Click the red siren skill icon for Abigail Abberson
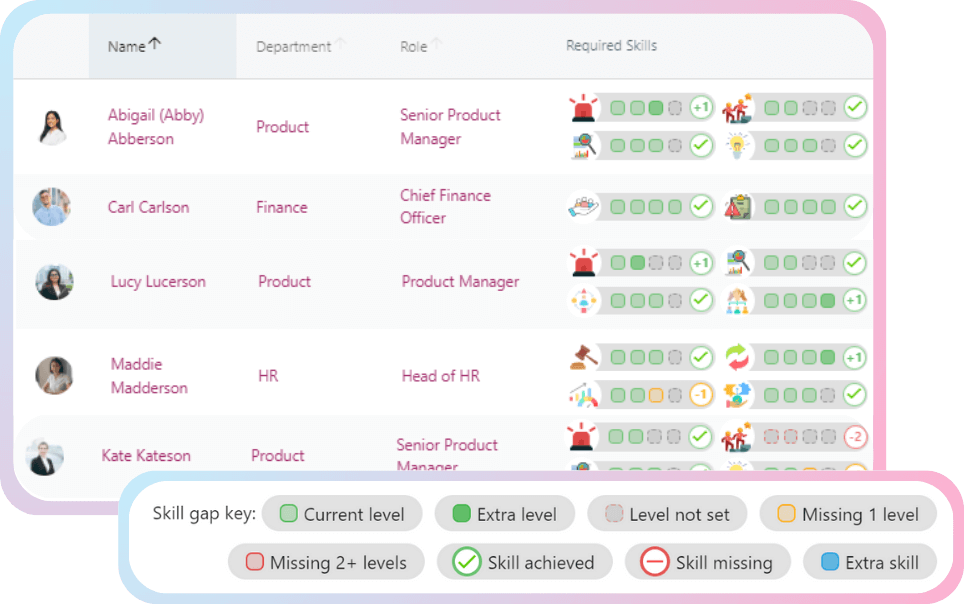 pyautogui.click(x=582, y=108)
